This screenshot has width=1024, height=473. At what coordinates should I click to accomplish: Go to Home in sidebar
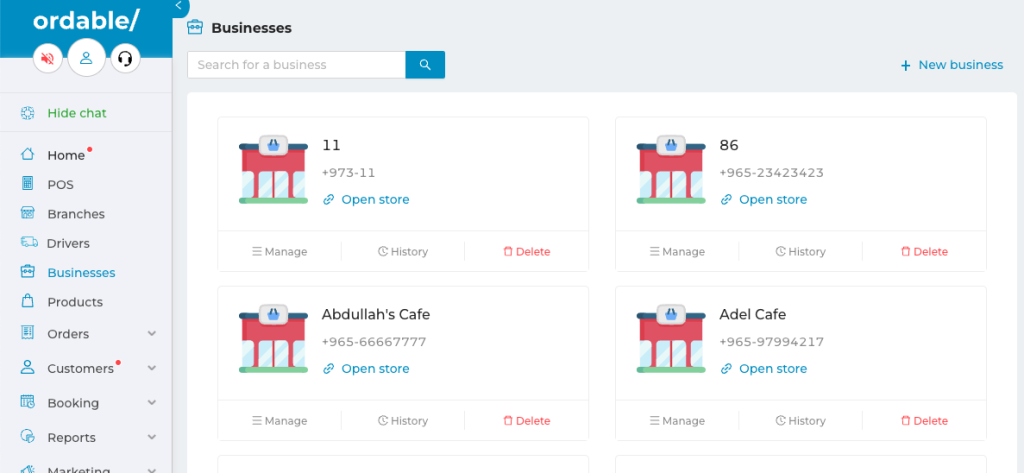tap(66, 155)
